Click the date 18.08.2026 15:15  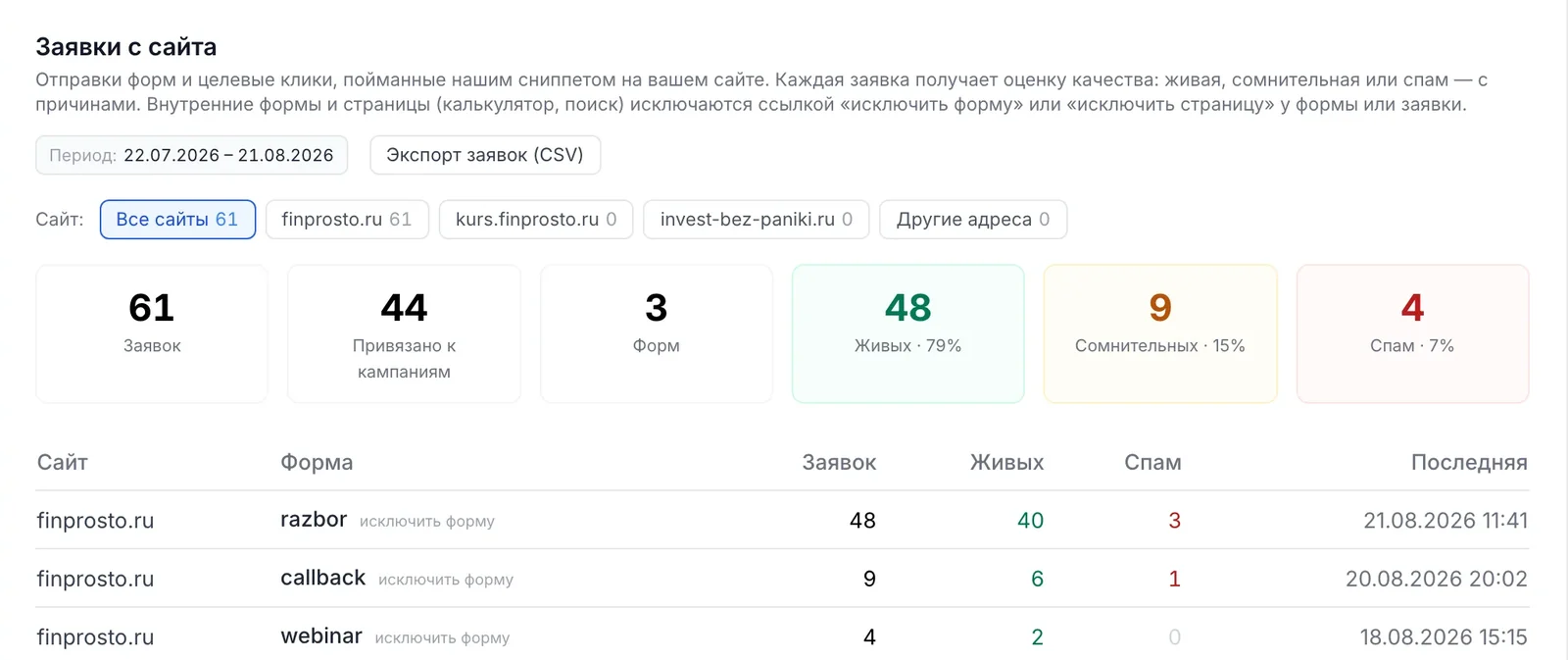pyautogui.click(x=1444, y=637)
